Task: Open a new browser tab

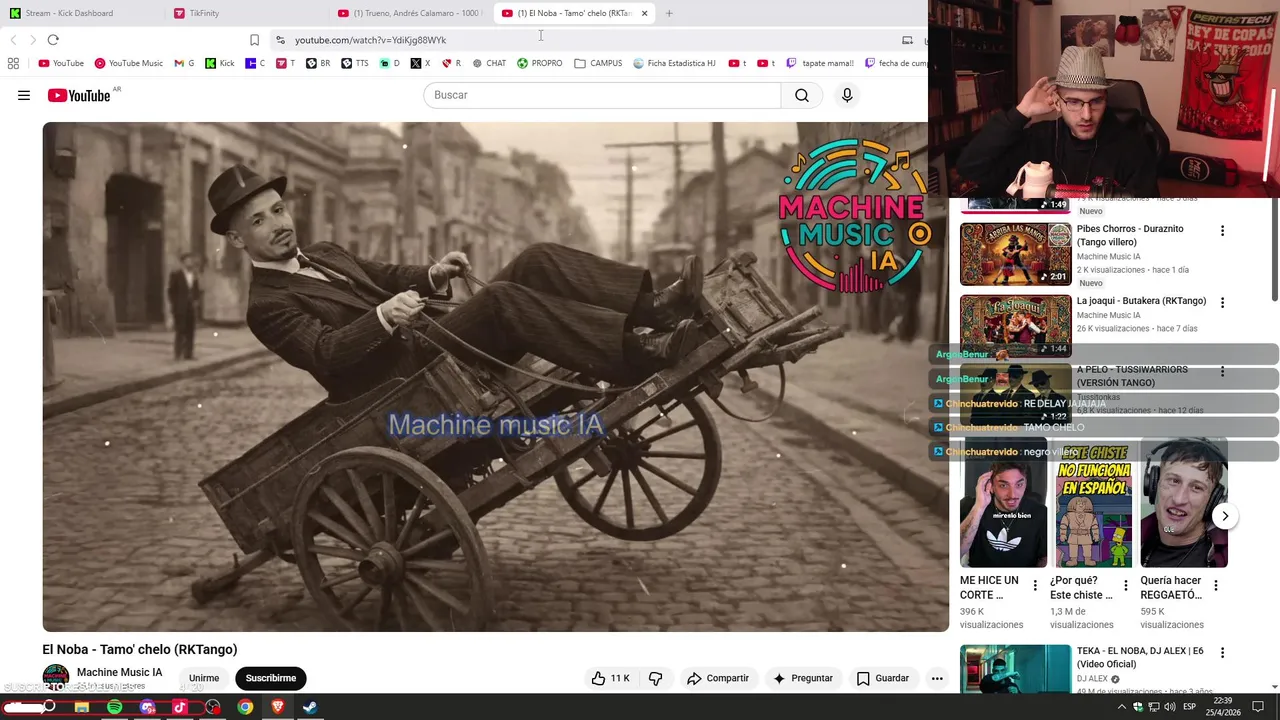Action: [x=669, y=13]
